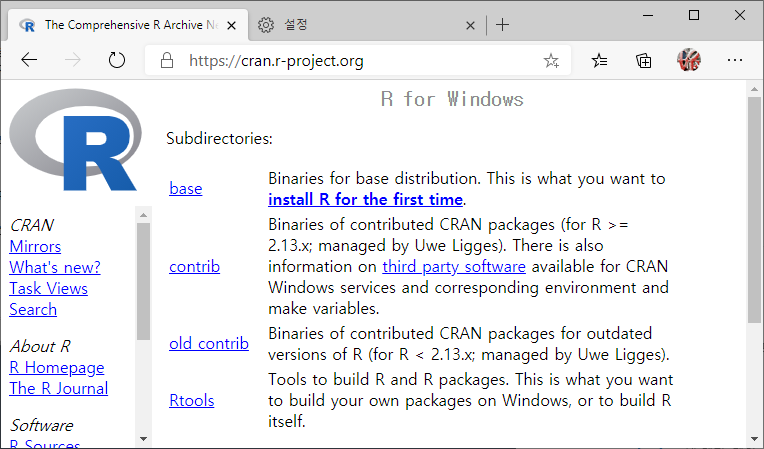Click the main page vertical scrollbar thumb
764x449 pixels.
click(x=754, y=209)
